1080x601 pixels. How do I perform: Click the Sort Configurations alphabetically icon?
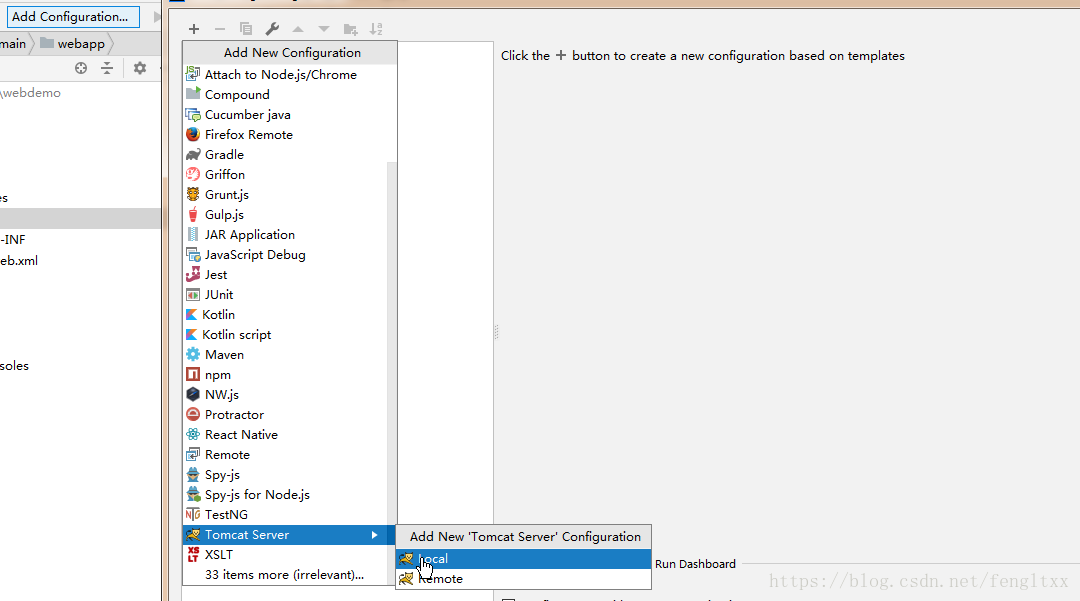tap(376, 29)
